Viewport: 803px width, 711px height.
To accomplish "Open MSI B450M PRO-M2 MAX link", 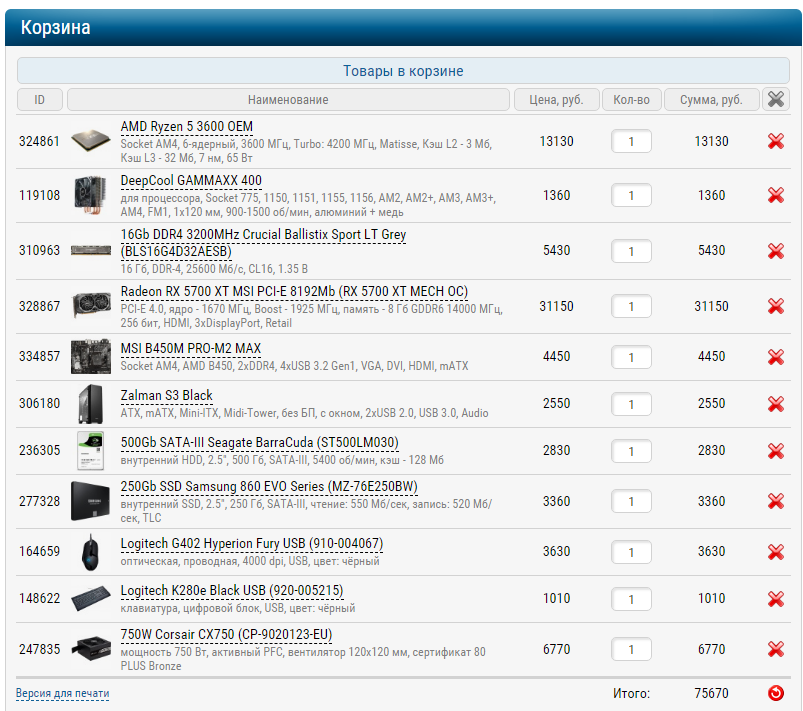I will click(191, 348).
